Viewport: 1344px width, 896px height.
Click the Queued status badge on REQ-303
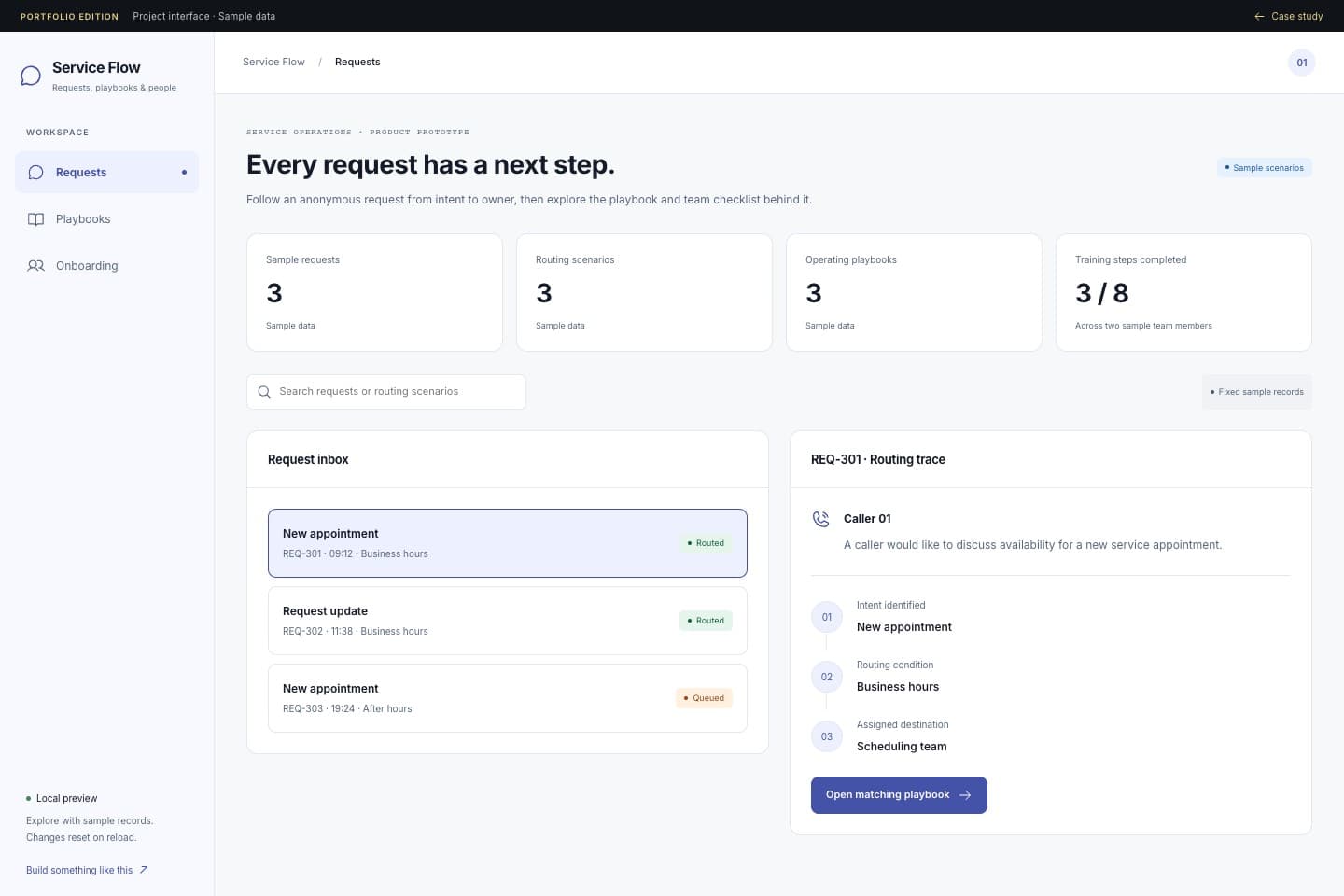pyautogui.click(x=704, y=698)
